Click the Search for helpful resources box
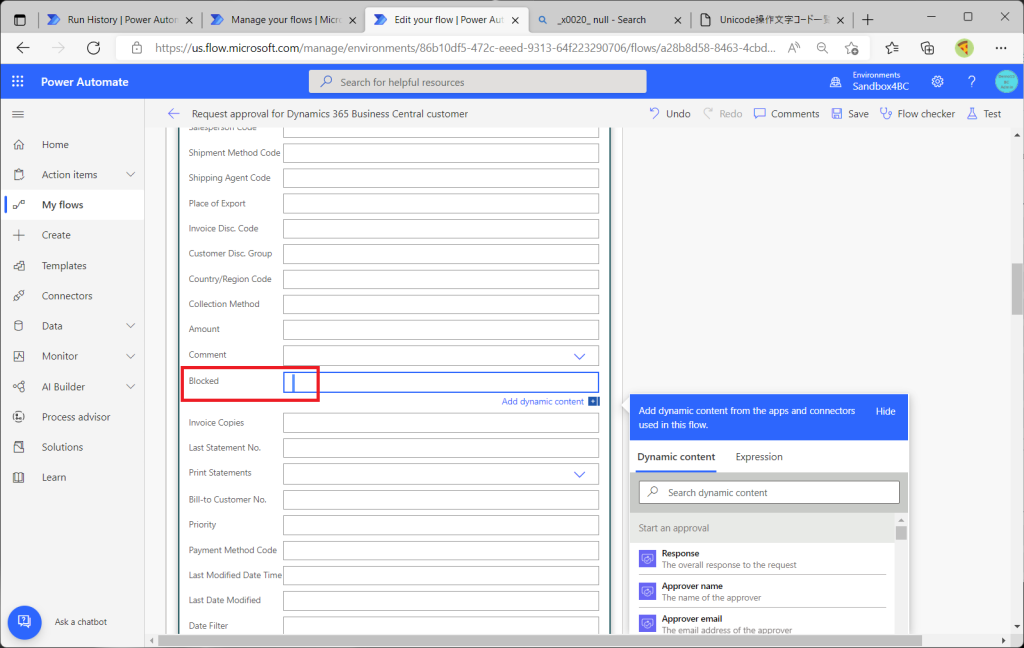 [x=477, y=82]
